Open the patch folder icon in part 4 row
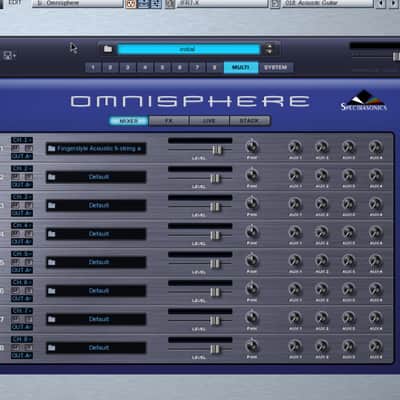This screenshot has height=400, width=400. [51, 234]
